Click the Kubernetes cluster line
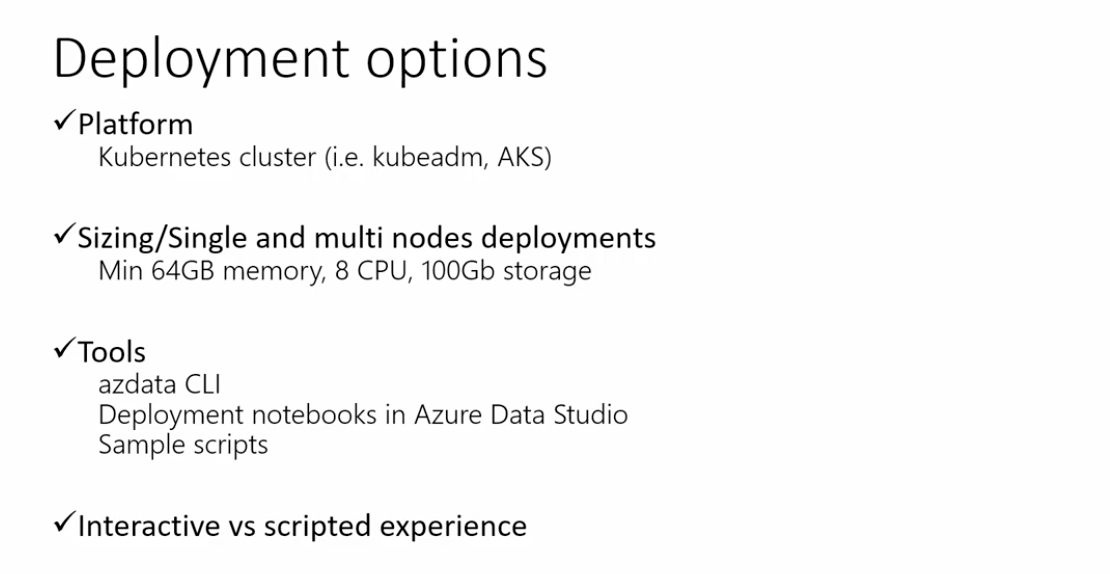Viewport: 1110px width, 574px height. 325,158
